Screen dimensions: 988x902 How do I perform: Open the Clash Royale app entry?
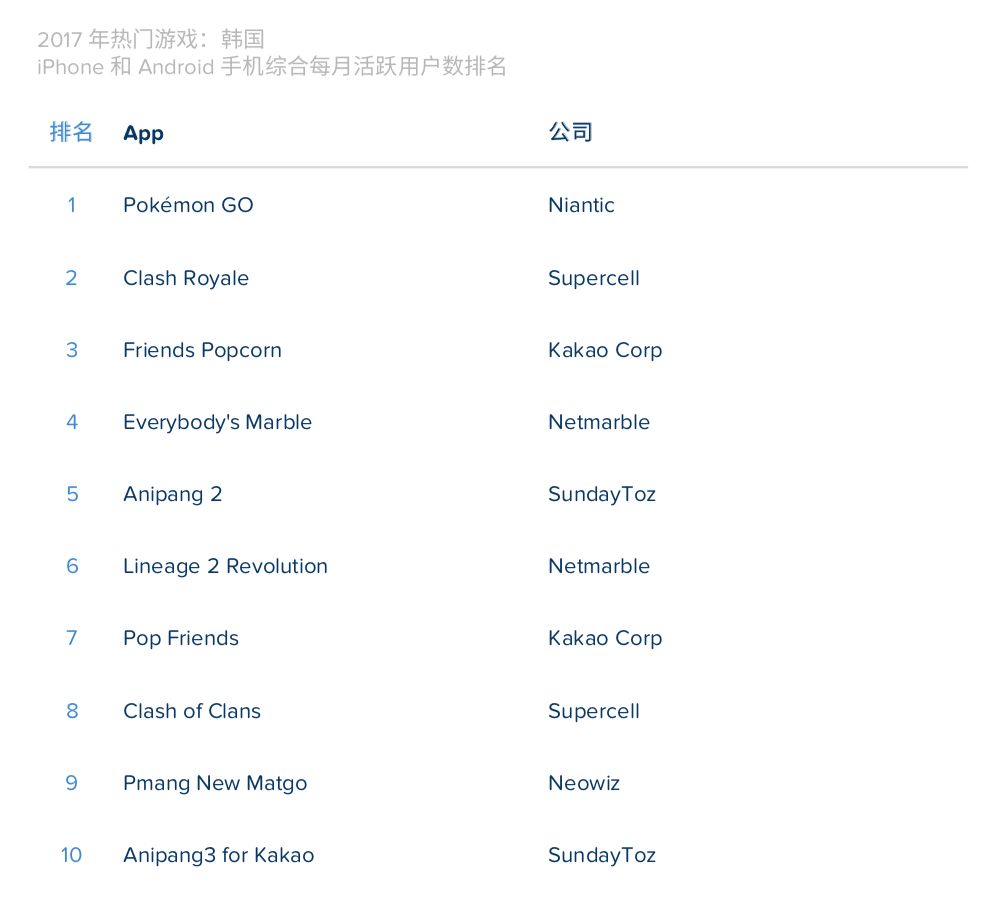pyautogui.click(x=186, y=278)
